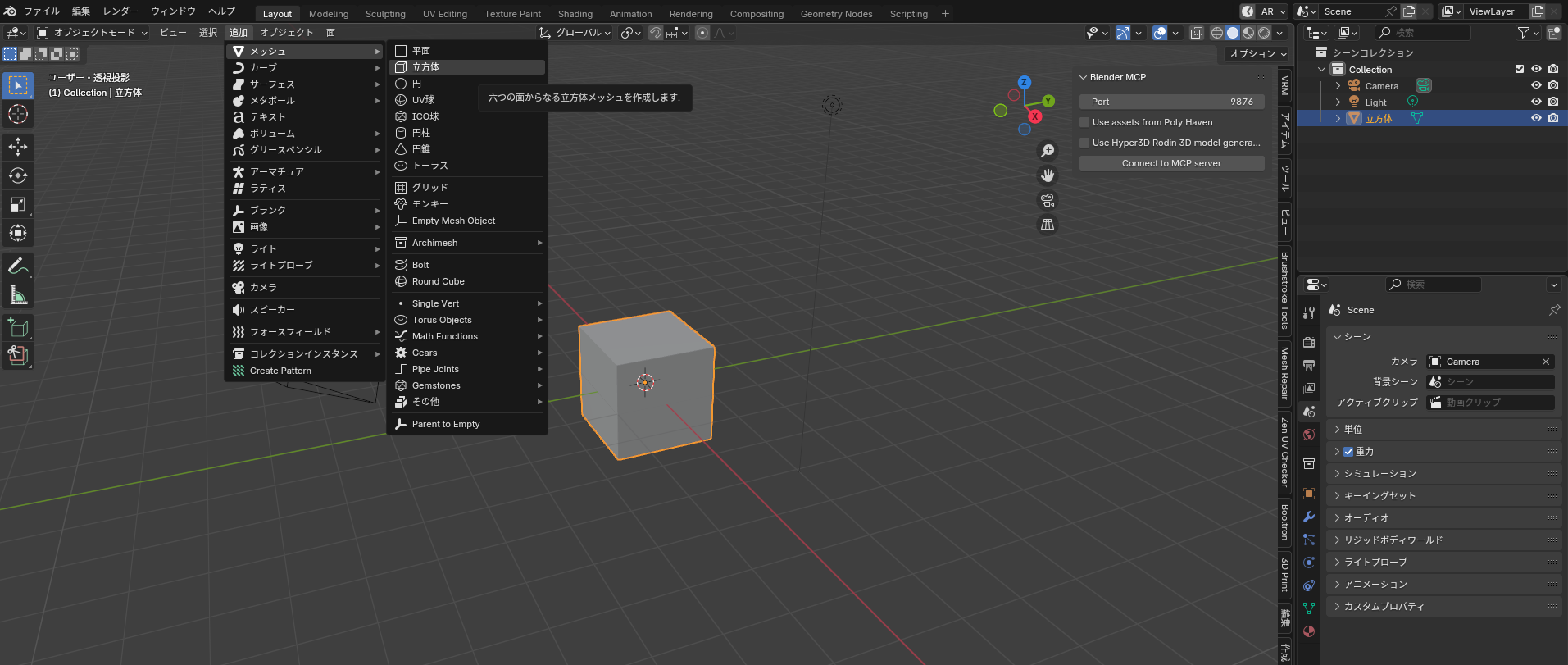Click the outliner 検索 search field

(x=1424, y=33)
